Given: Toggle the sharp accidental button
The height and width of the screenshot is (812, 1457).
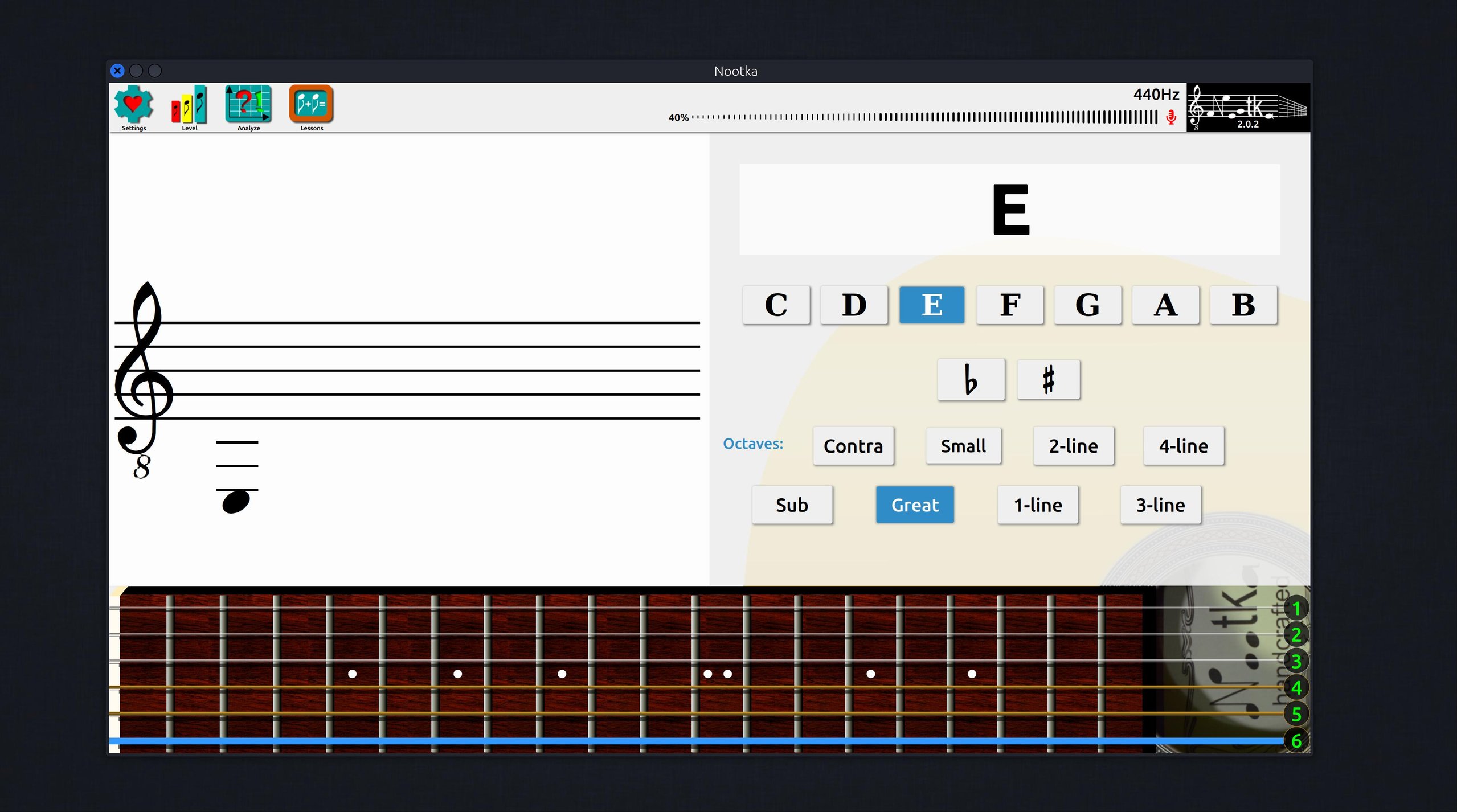Looking at the screenshot, I should click(1048, 380).
